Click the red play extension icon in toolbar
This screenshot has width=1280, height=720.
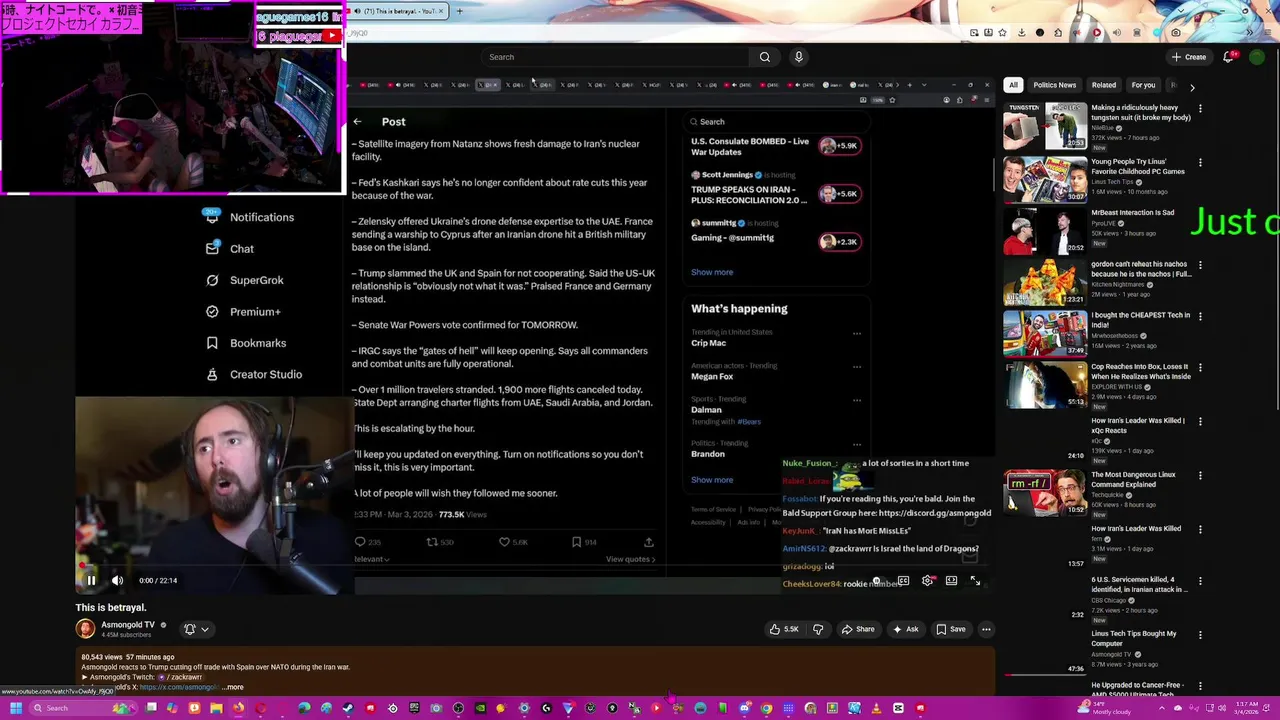click(x=1097, y=32)
